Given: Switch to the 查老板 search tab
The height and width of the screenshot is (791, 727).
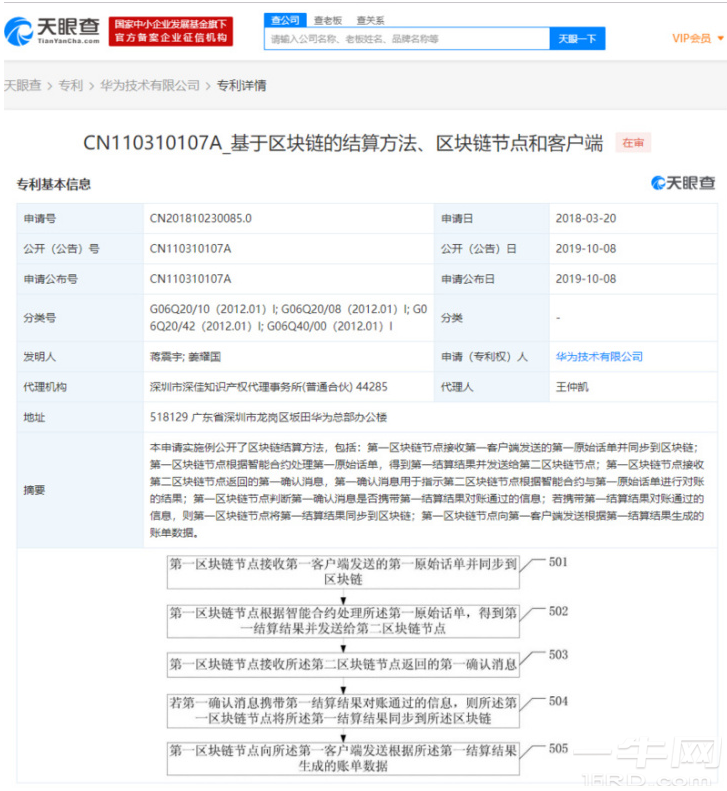Looking at the screenshot, I should (328, 20).
